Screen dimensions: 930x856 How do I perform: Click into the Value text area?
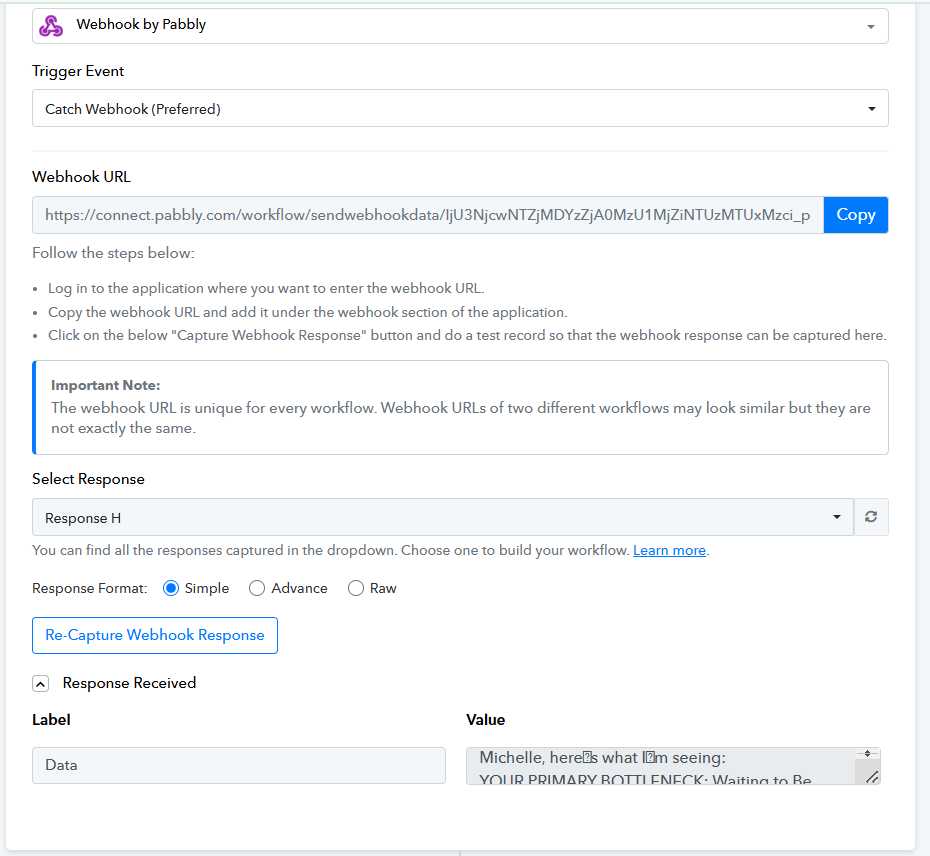tap(660, 766)
